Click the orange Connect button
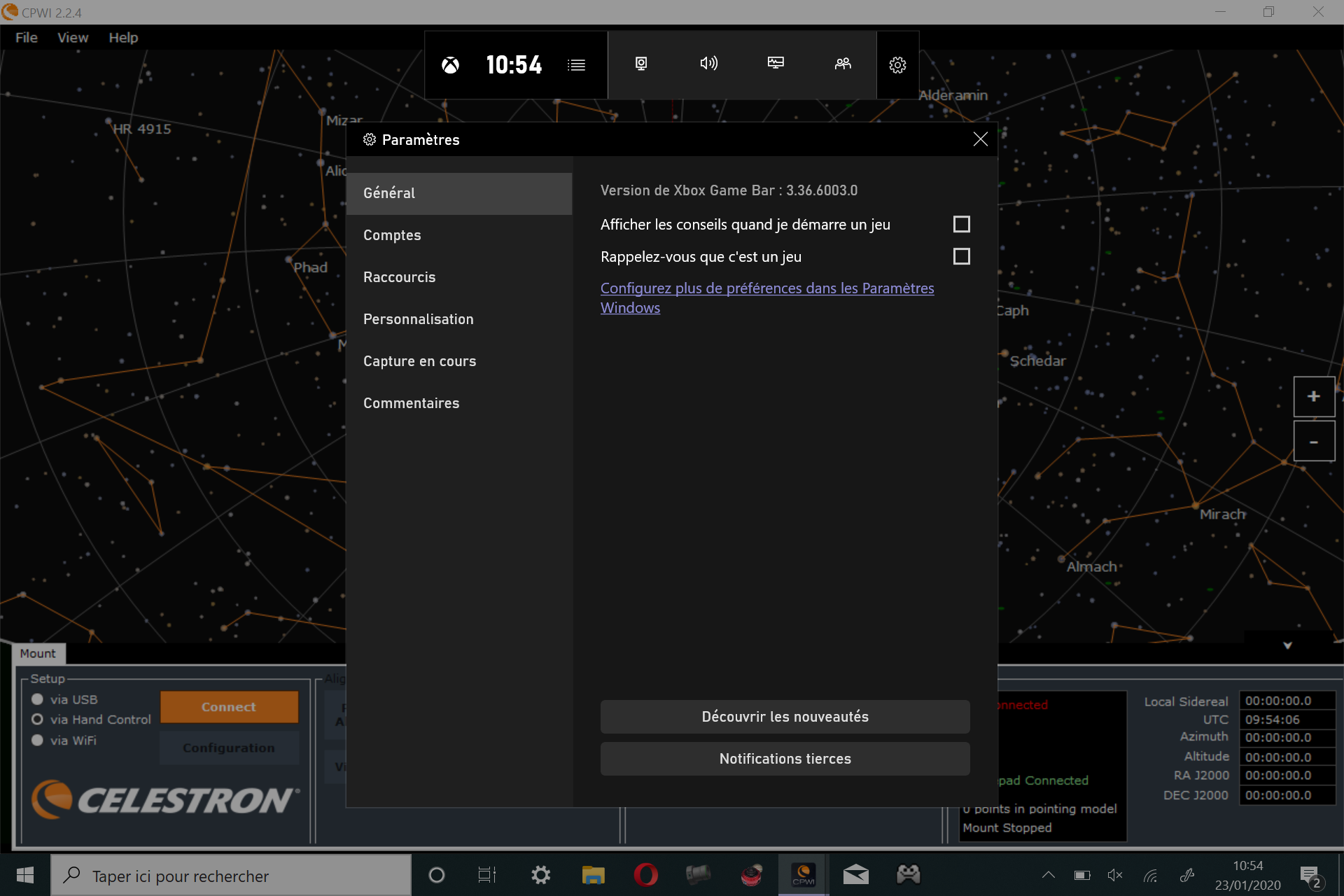Image resolution: width=1344 pixels, height=896 pixels. [229, 707]
